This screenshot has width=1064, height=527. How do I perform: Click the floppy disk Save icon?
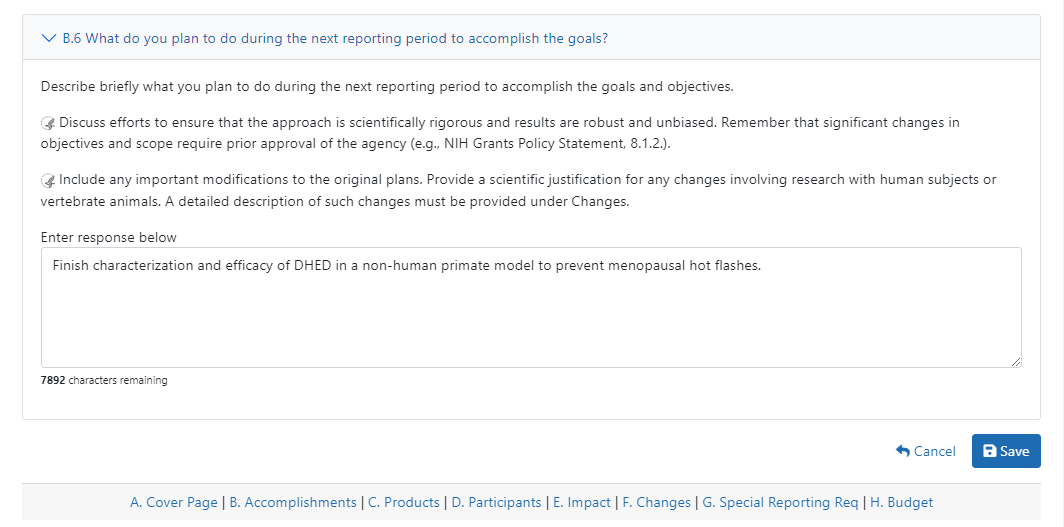click(x=989, y=451)
